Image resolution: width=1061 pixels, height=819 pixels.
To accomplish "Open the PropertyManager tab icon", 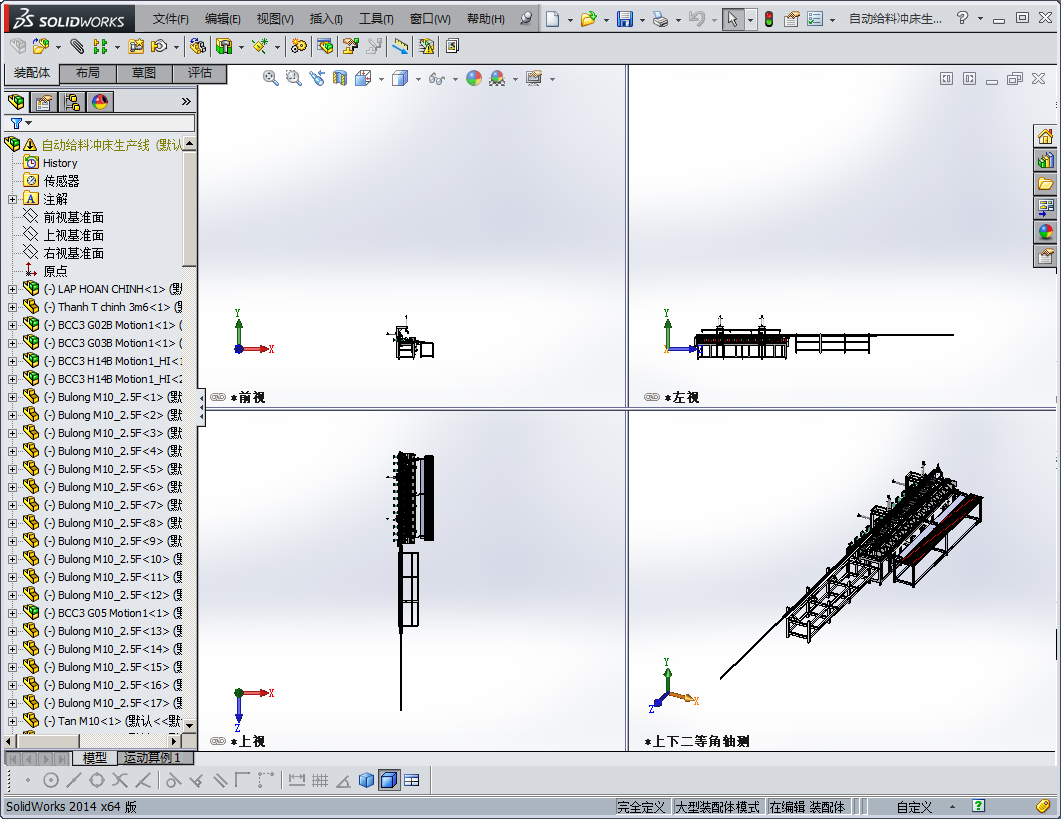I will pyautogui.click(x=44, y=102).
